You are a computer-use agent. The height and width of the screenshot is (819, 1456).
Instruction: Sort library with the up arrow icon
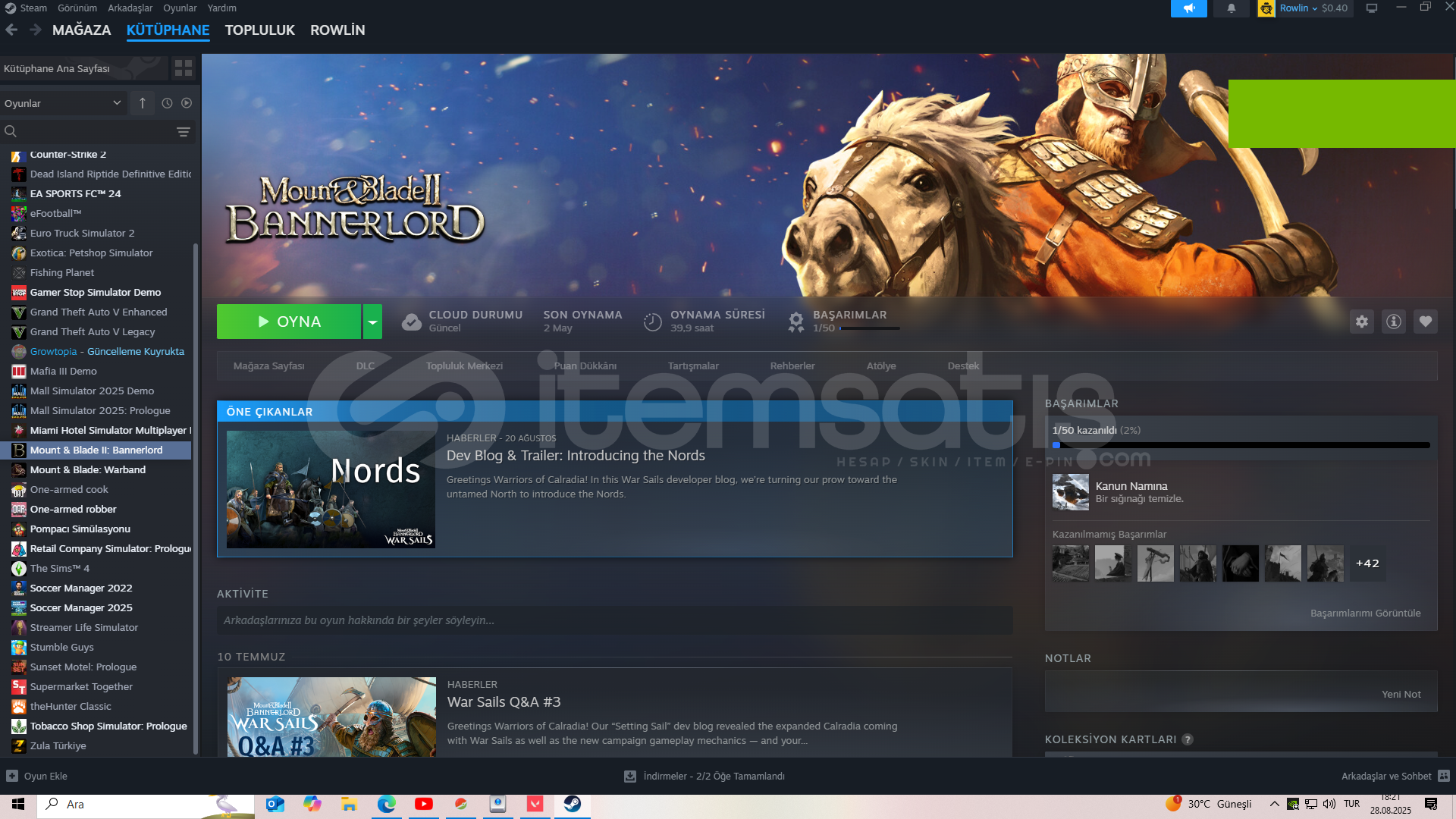pos(142,103)
